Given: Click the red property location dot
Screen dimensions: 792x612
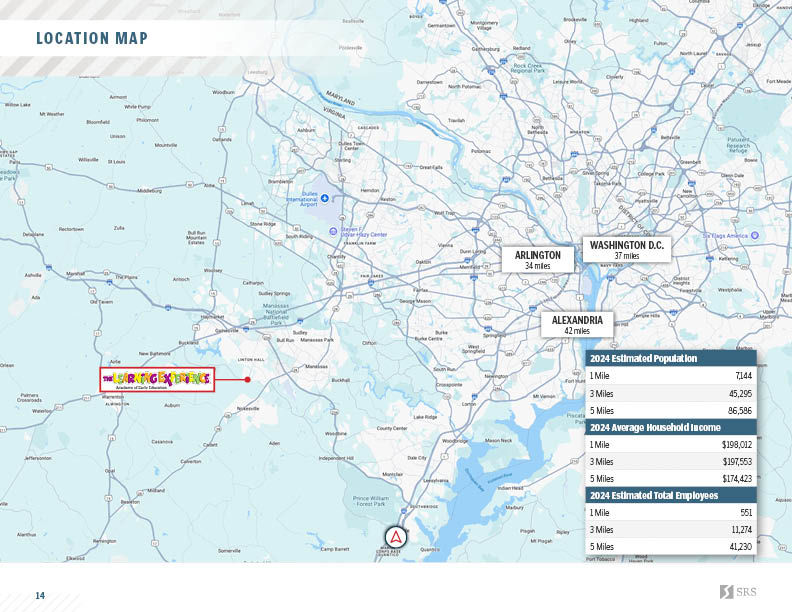Looking at the screenshot, I should [x=248, y=380].
